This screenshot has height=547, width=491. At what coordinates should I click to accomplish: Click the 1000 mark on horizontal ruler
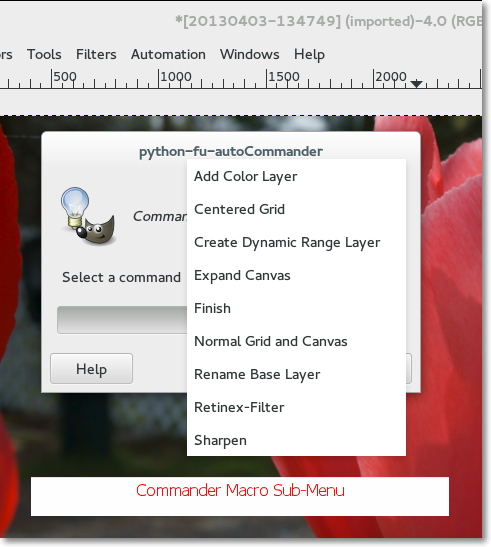(x=176, y=76)
